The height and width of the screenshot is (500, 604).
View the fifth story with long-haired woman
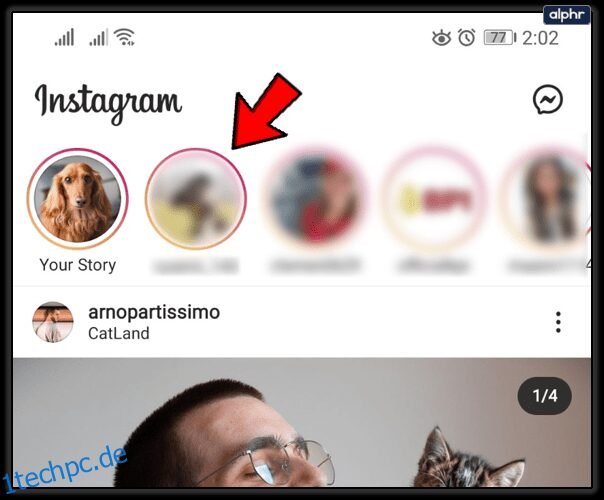point(549,199)
